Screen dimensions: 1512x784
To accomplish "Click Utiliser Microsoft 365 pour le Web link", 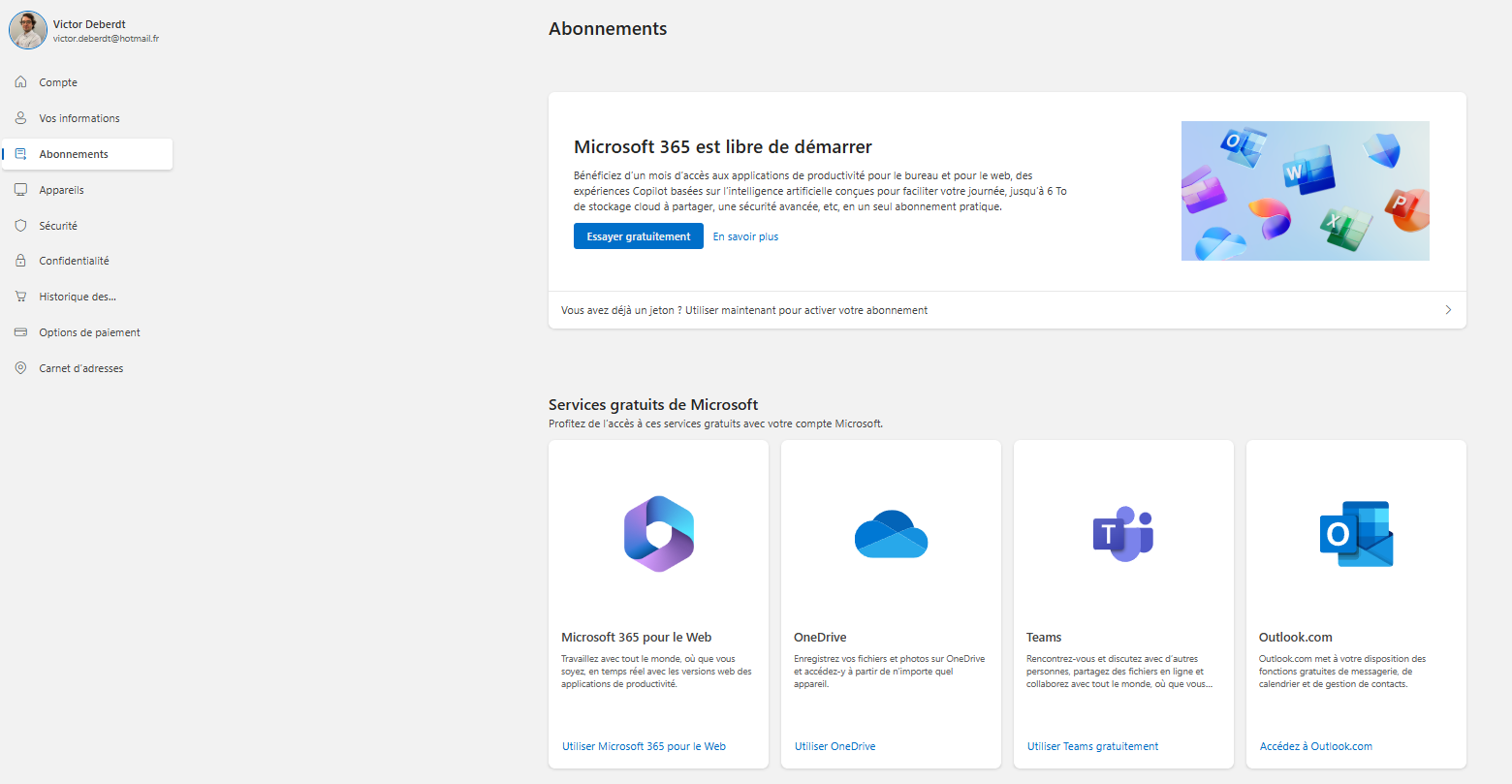I will [x=644, y=746].
